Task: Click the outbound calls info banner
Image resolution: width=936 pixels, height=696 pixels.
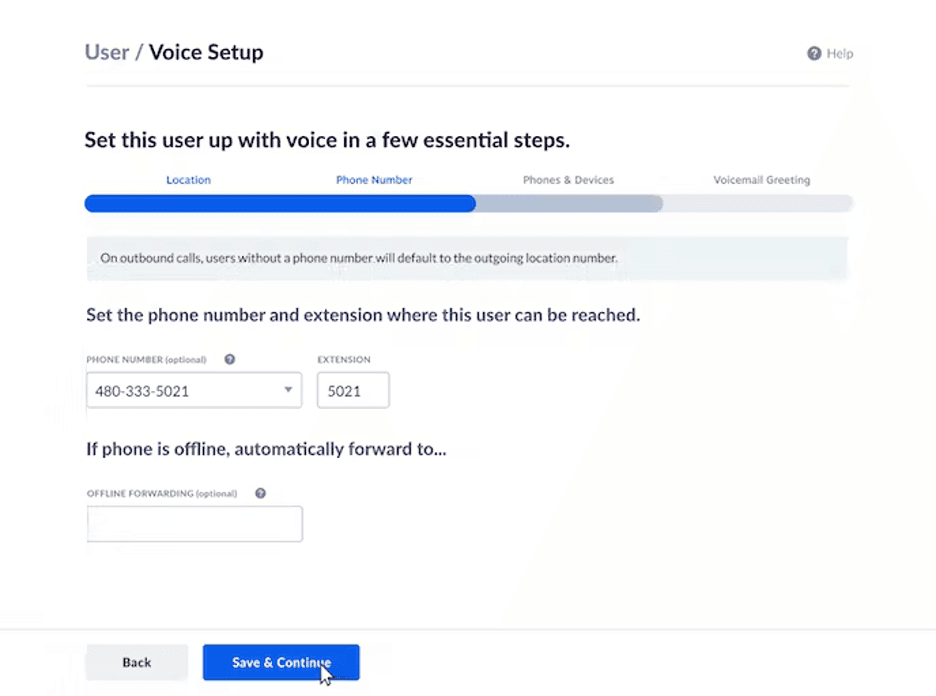Action: pyautogui.click(x=467, y=258)
